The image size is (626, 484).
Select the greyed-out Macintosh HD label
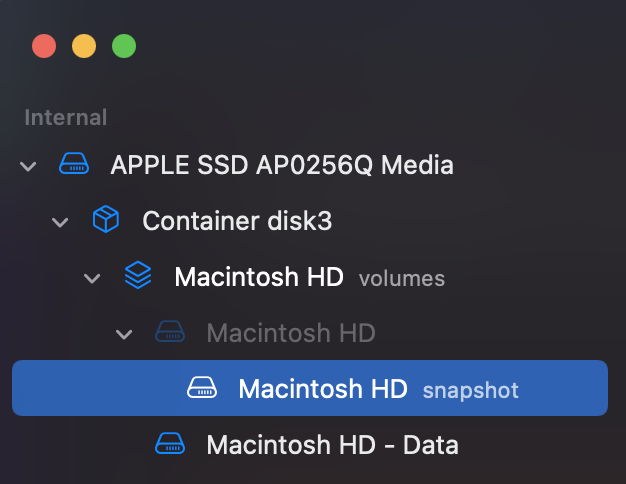290,332
